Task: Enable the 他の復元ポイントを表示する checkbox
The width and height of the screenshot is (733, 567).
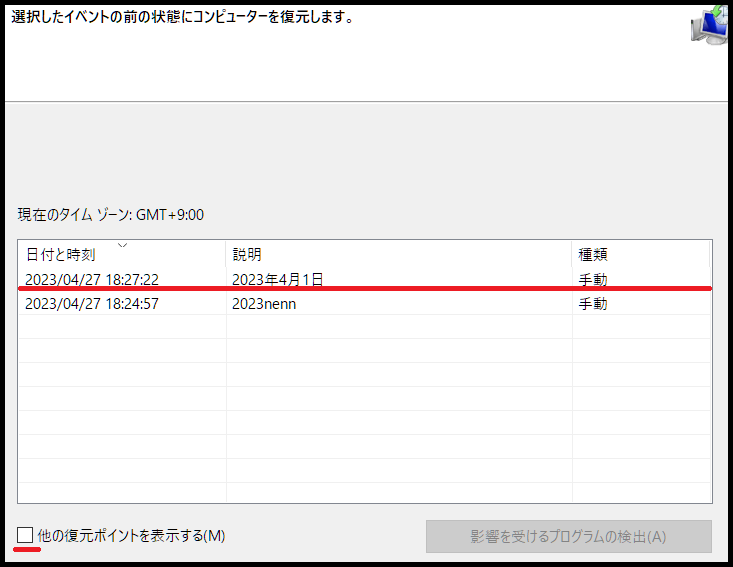Action: click(25, 535)
